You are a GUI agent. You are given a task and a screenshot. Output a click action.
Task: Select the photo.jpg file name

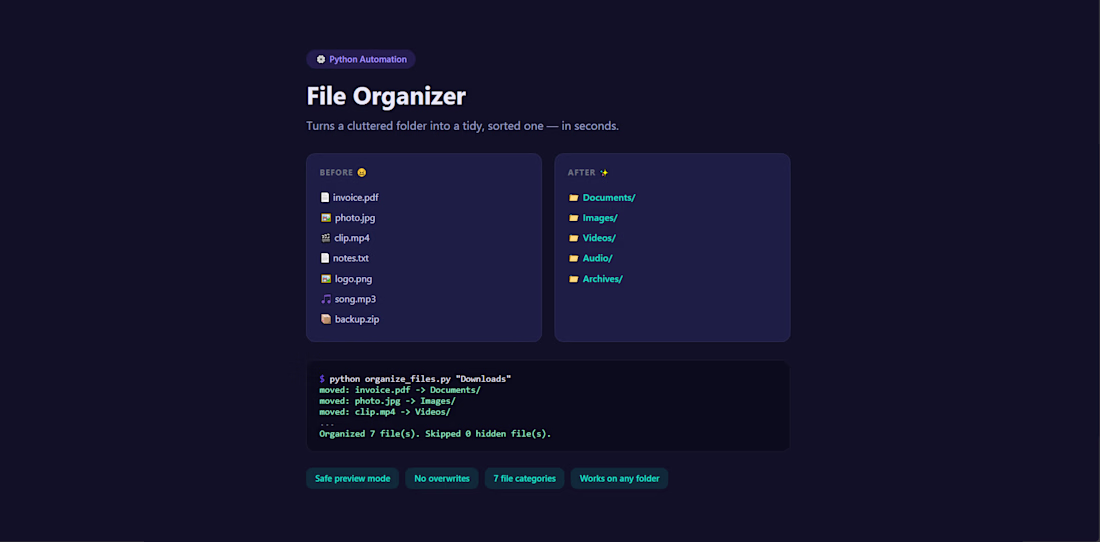tap(355, 218)
